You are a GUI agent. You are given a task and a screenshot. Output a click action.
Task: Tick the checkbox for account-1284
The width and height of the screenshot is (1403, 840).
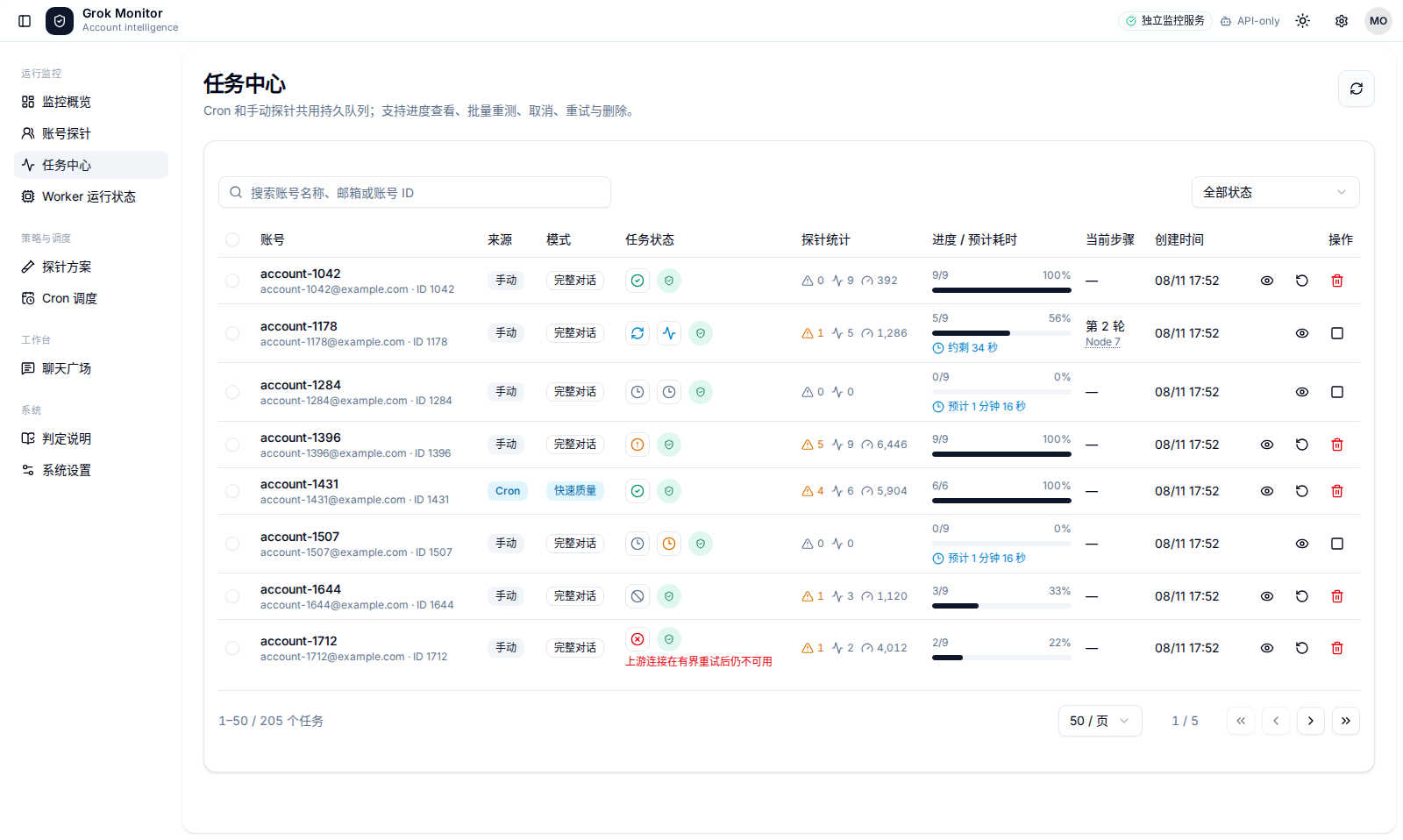pyautogui.click(x=232, y=392)
